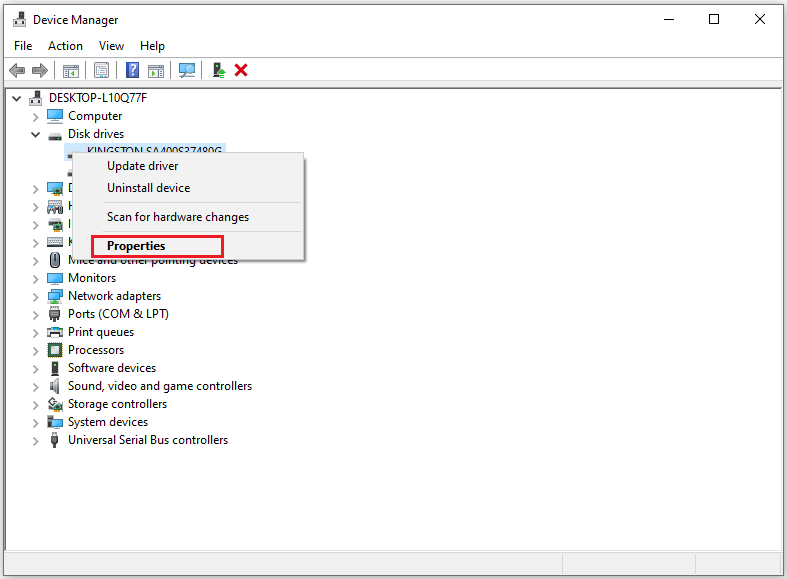Click the Sound, video and game controllers icon

click(54, 386)
